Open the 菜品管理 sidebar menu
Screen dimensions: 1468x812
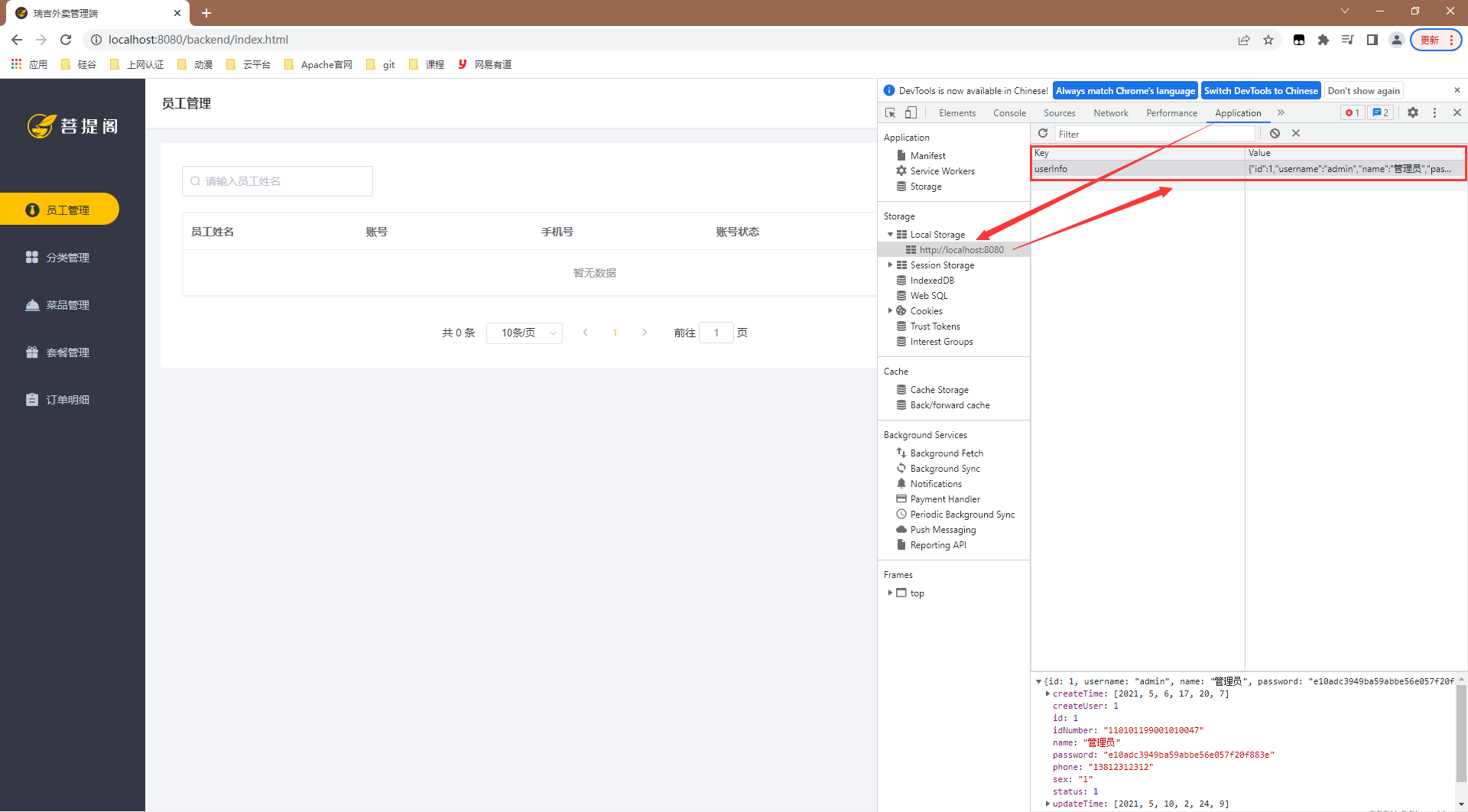coord(58,305)
